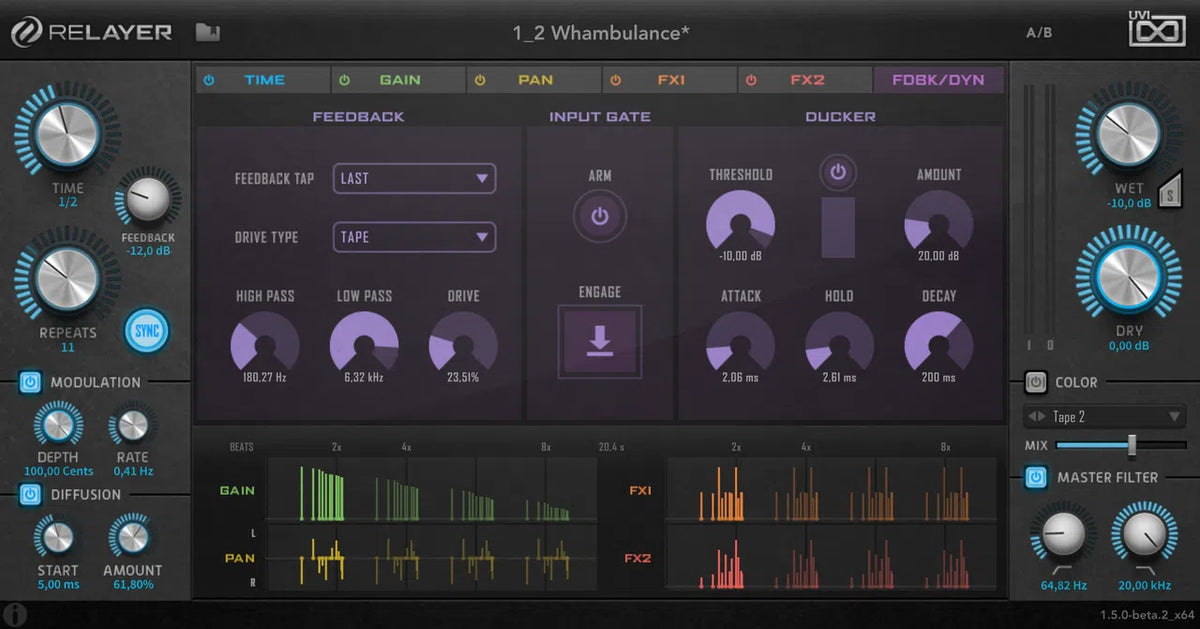Open the Color dropdown showing Tape 2
This screenshot has width=1200, height=629.
coord(1104,416)
